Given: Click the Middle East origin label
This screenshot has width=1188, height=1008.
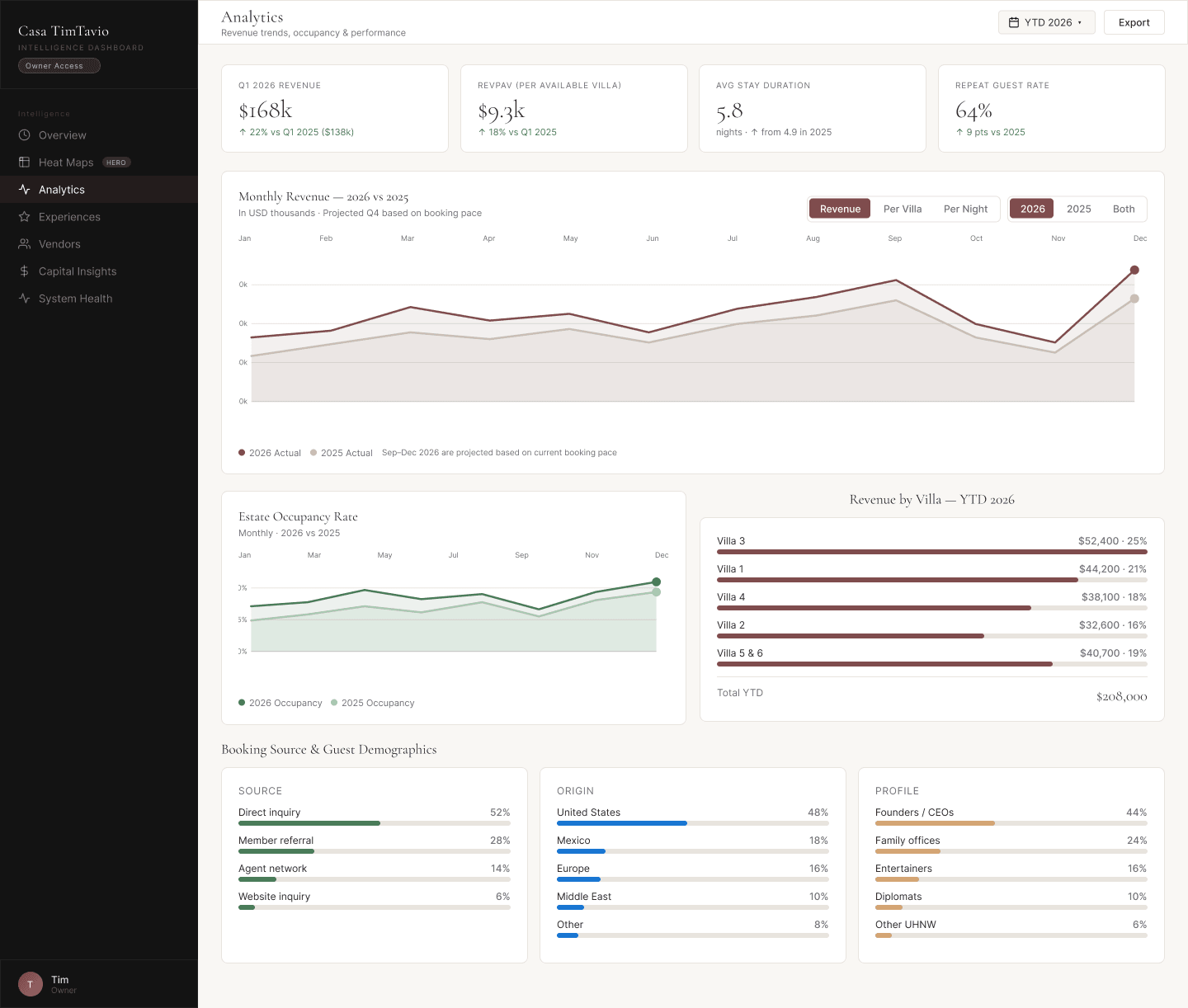Looking at the screenshot, I should tap(584, 897).
